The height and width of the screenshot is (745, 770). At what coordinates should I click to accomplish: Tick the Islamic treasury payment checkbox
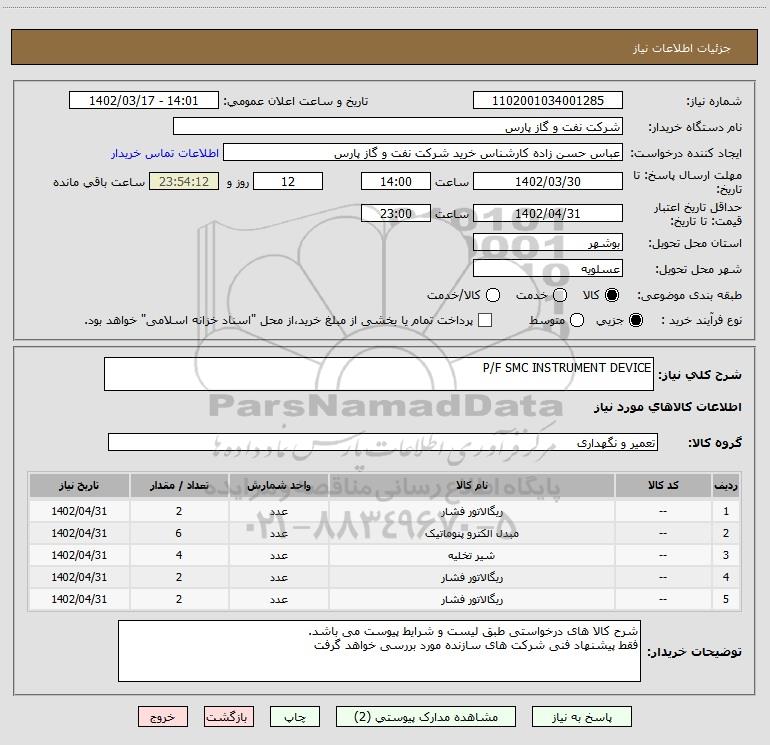(x=485, y=320)
